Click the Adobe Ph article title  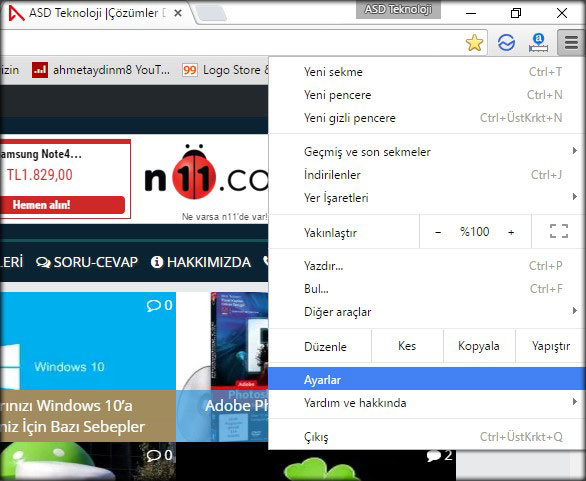[x=236, y=406]
